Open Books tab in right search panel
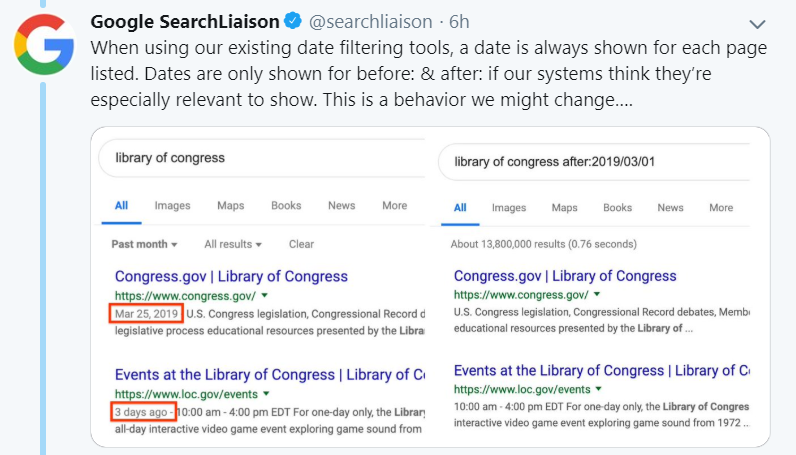This screenshot has height=455, width=796. 617,208
